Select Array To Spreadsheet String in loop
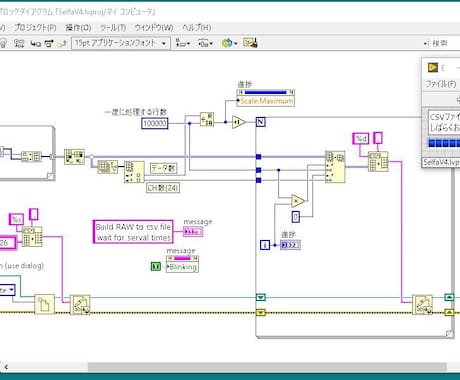Screen dimensions: 460x380 378,162
